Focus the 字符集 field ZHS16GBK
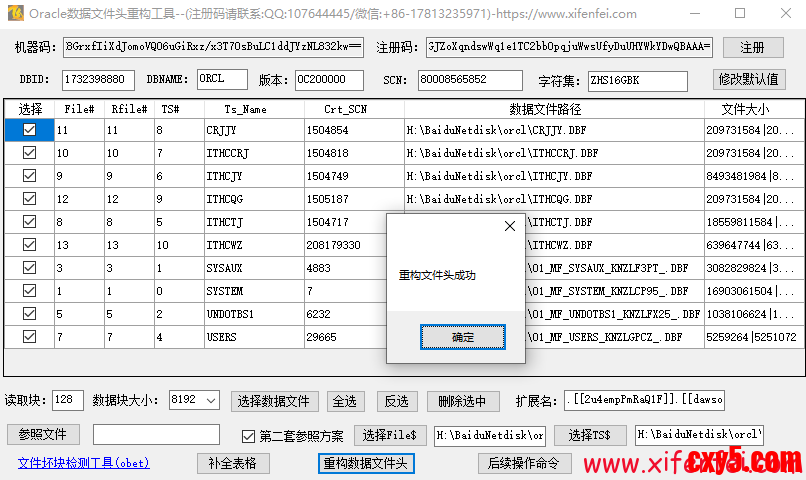 (x=638, y=81)
